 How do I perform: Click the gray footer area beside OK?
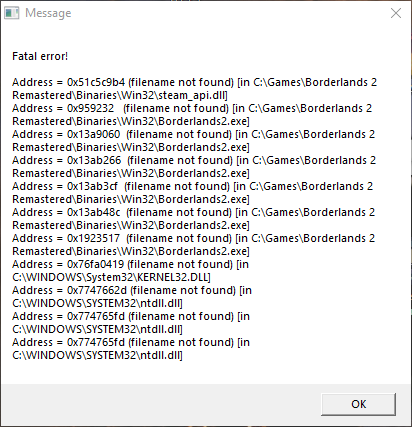click(160, 404)
